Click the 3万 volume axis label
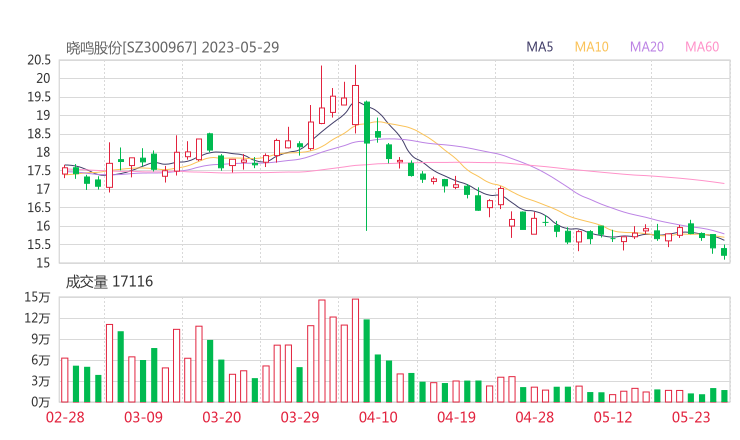The height and width of the screenshot is (440, 740). click(x=41, y=381)
